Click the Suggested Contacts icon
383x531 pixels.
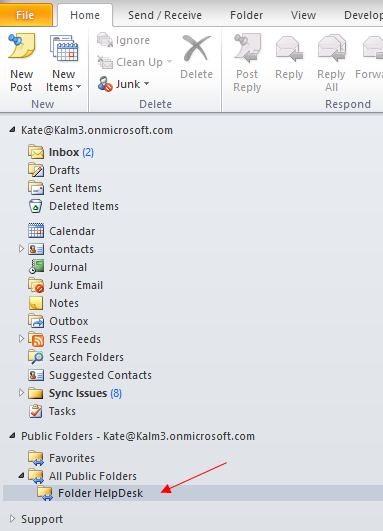click(36, 375)
